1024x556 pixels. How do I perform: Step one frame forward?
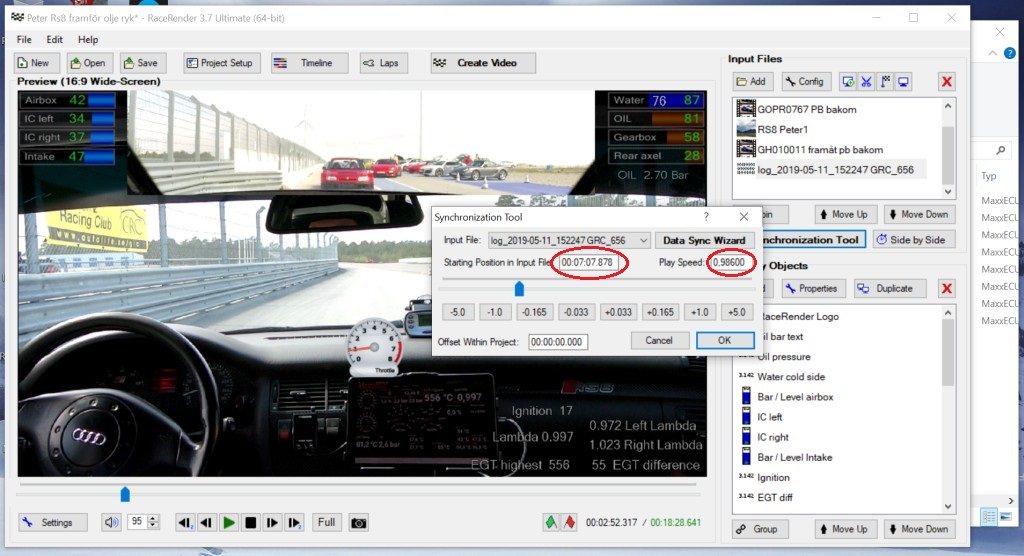[272, 523]
